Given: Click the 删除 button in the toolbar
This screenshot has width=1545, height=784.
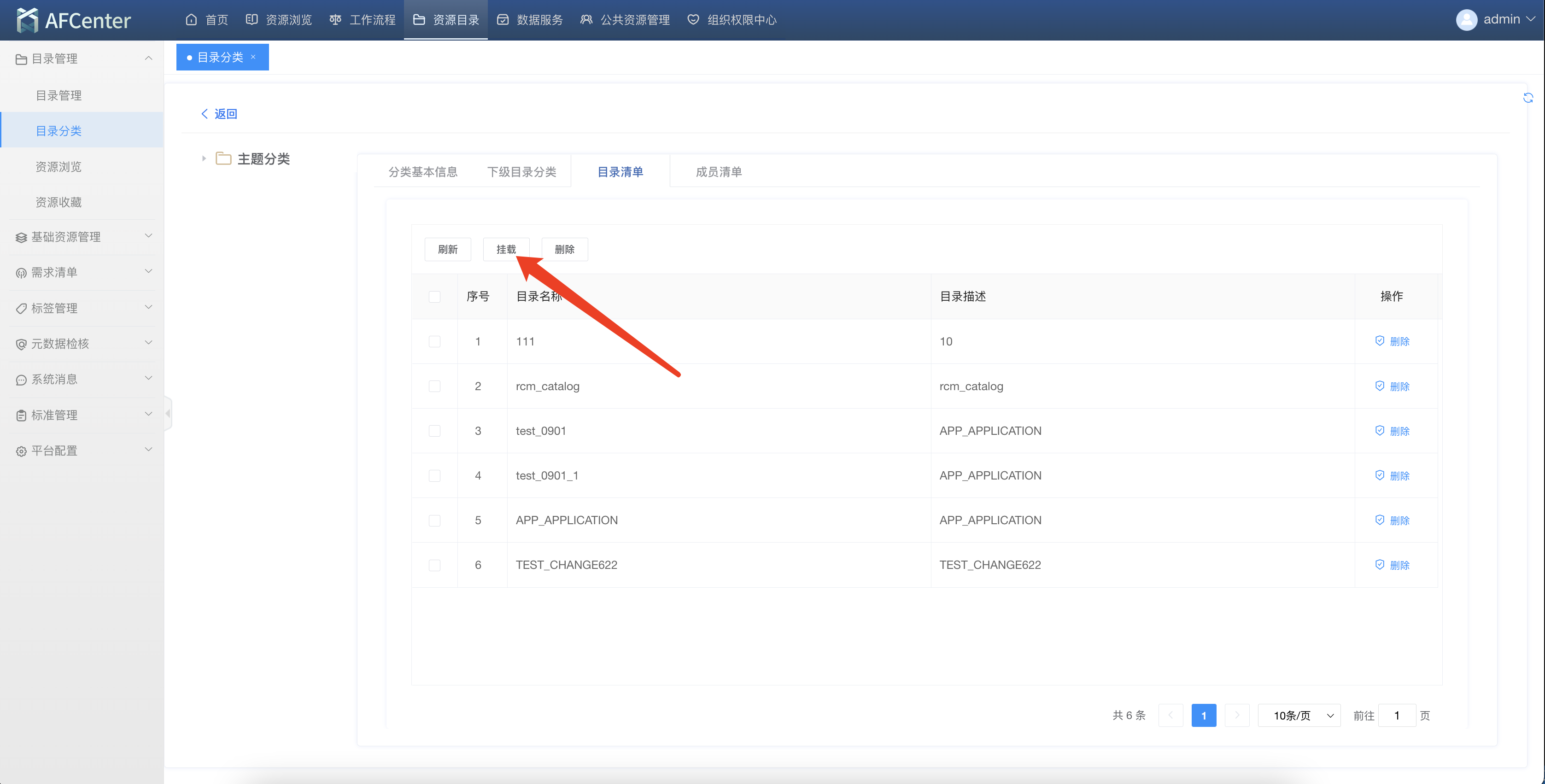Looking at the screenshot, I should coord(564,249).
